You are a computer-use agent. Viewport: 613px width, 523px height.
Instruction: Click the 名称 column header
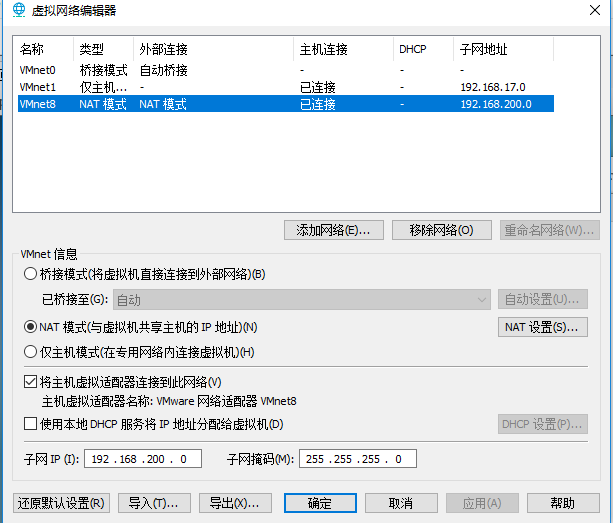pos(45,49)
